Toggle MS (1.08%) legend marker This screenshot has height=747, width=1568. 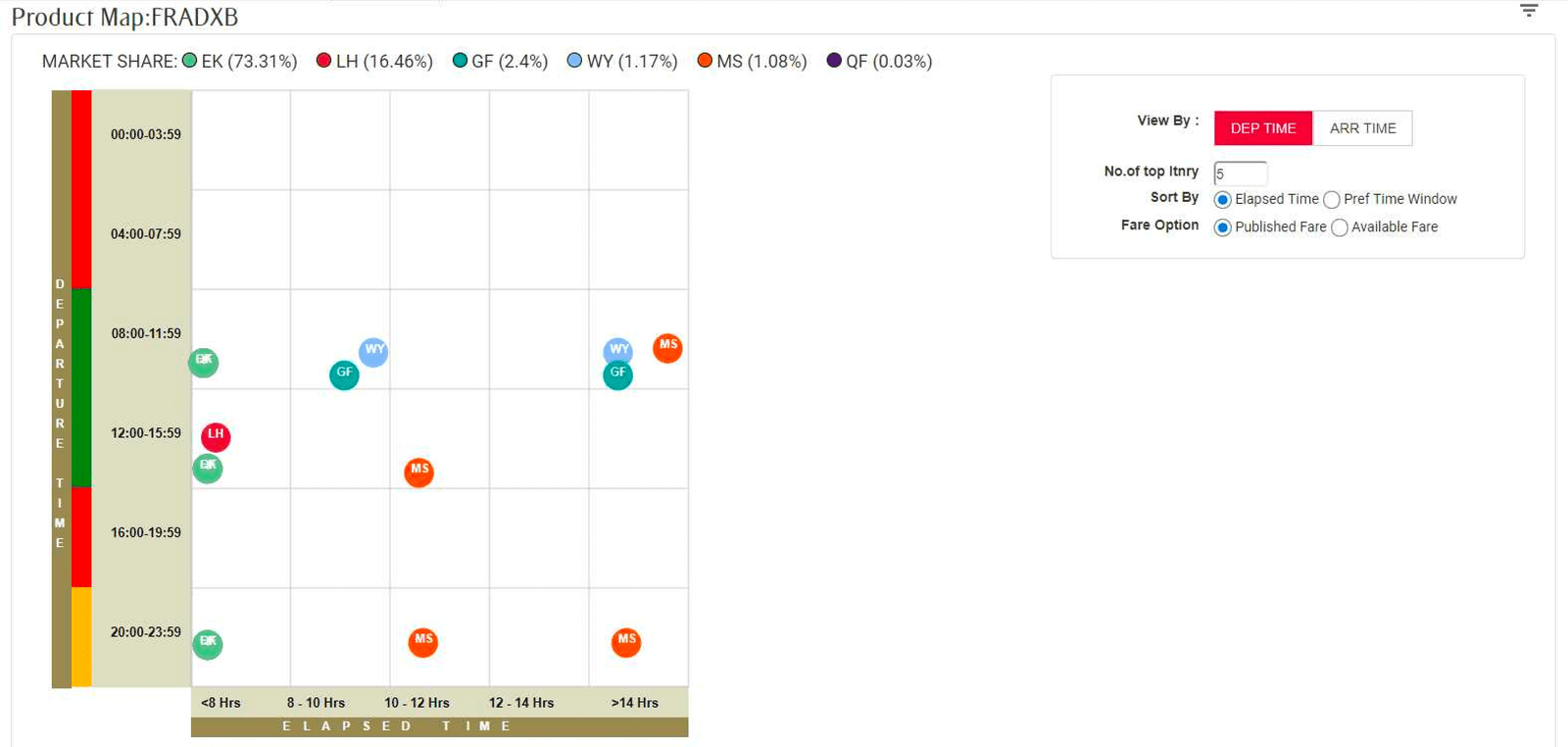click(705, 61)
